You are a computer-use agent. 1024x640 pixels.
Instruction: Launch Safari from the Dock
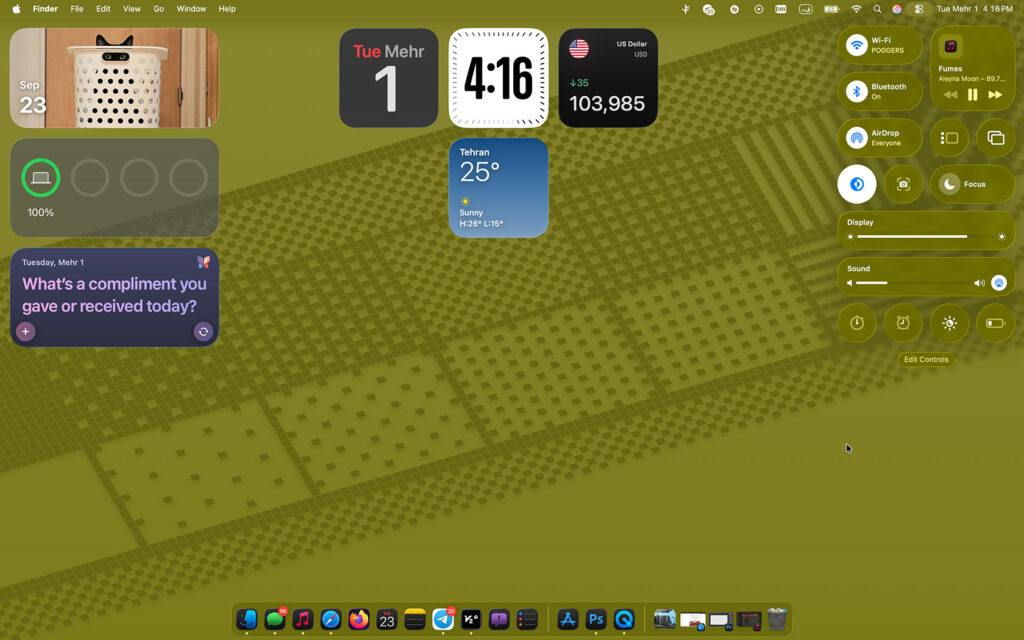(x=330, y=618)
